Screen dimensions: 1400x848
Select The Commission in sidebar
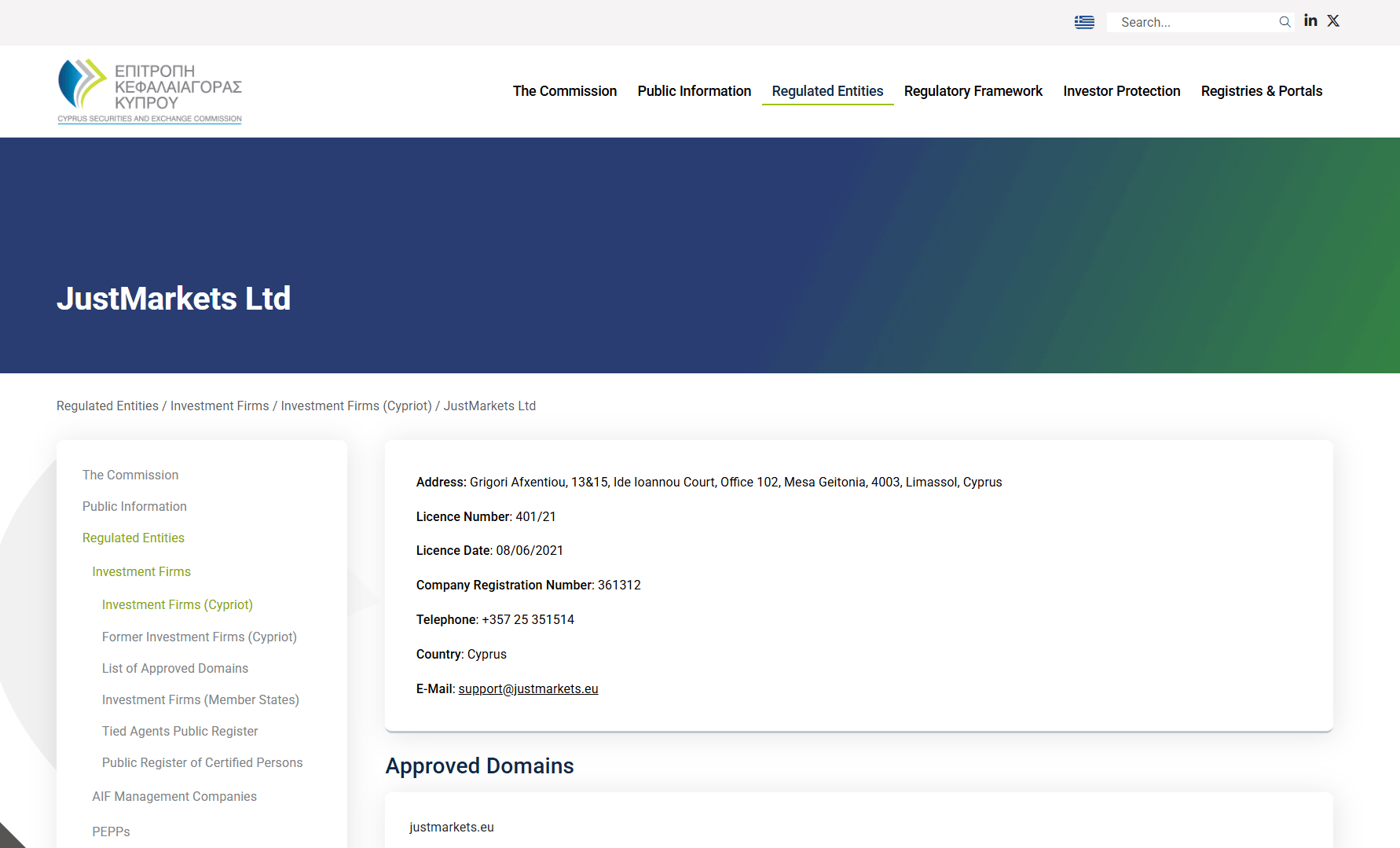(x=130, y=475)
